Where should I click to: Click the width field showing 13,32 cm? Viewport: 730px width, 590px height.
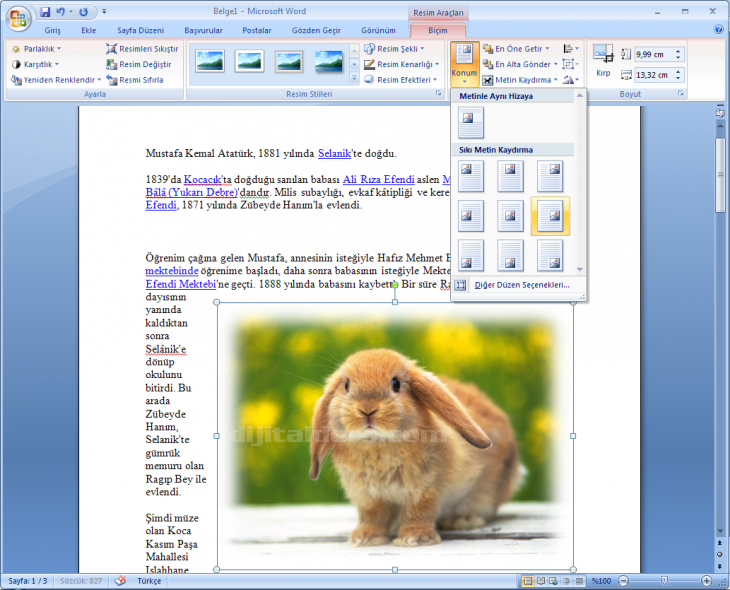click(x=654, y=75)
